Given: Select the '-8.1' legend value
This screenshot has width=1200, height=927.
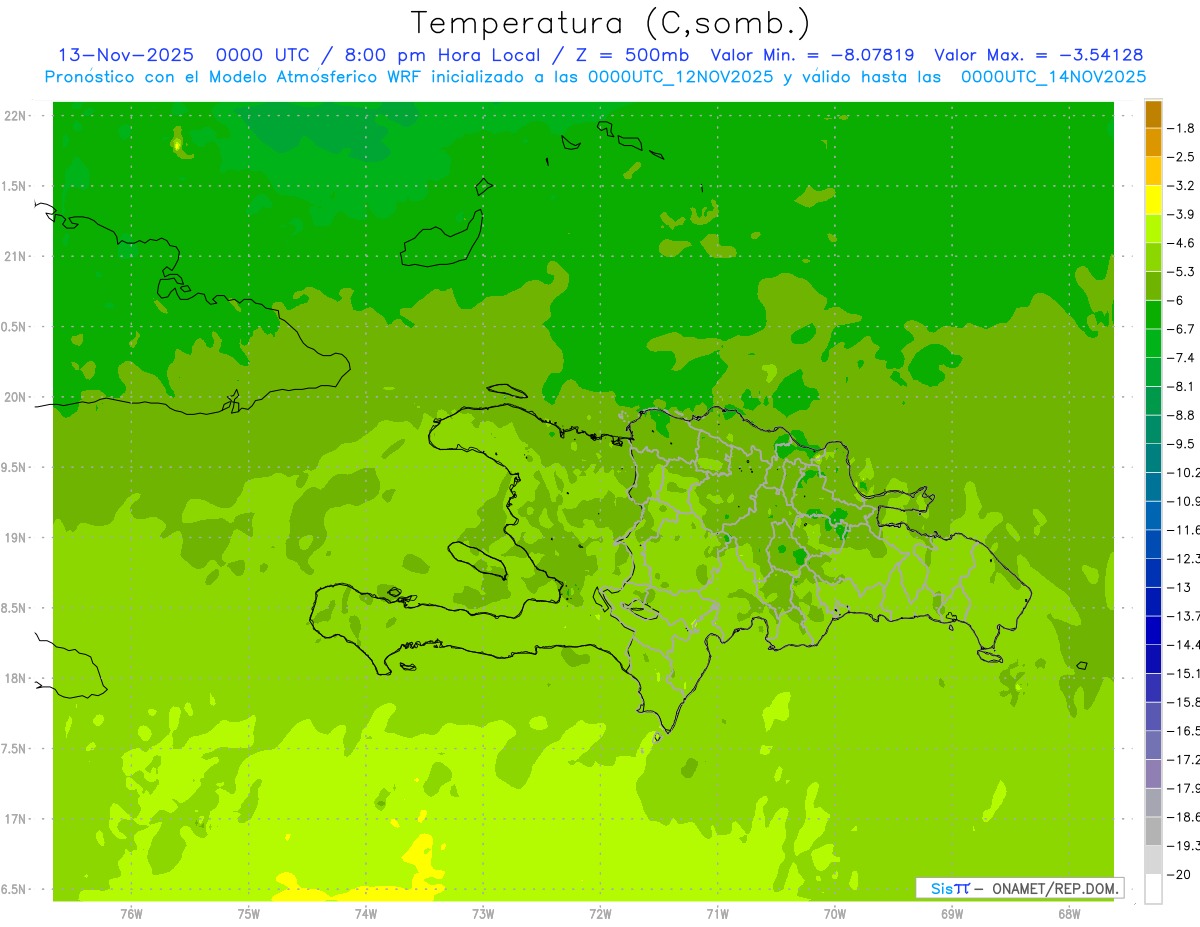Looking at the screenshot, I should pyautogui.click(x=1181, y=386).
